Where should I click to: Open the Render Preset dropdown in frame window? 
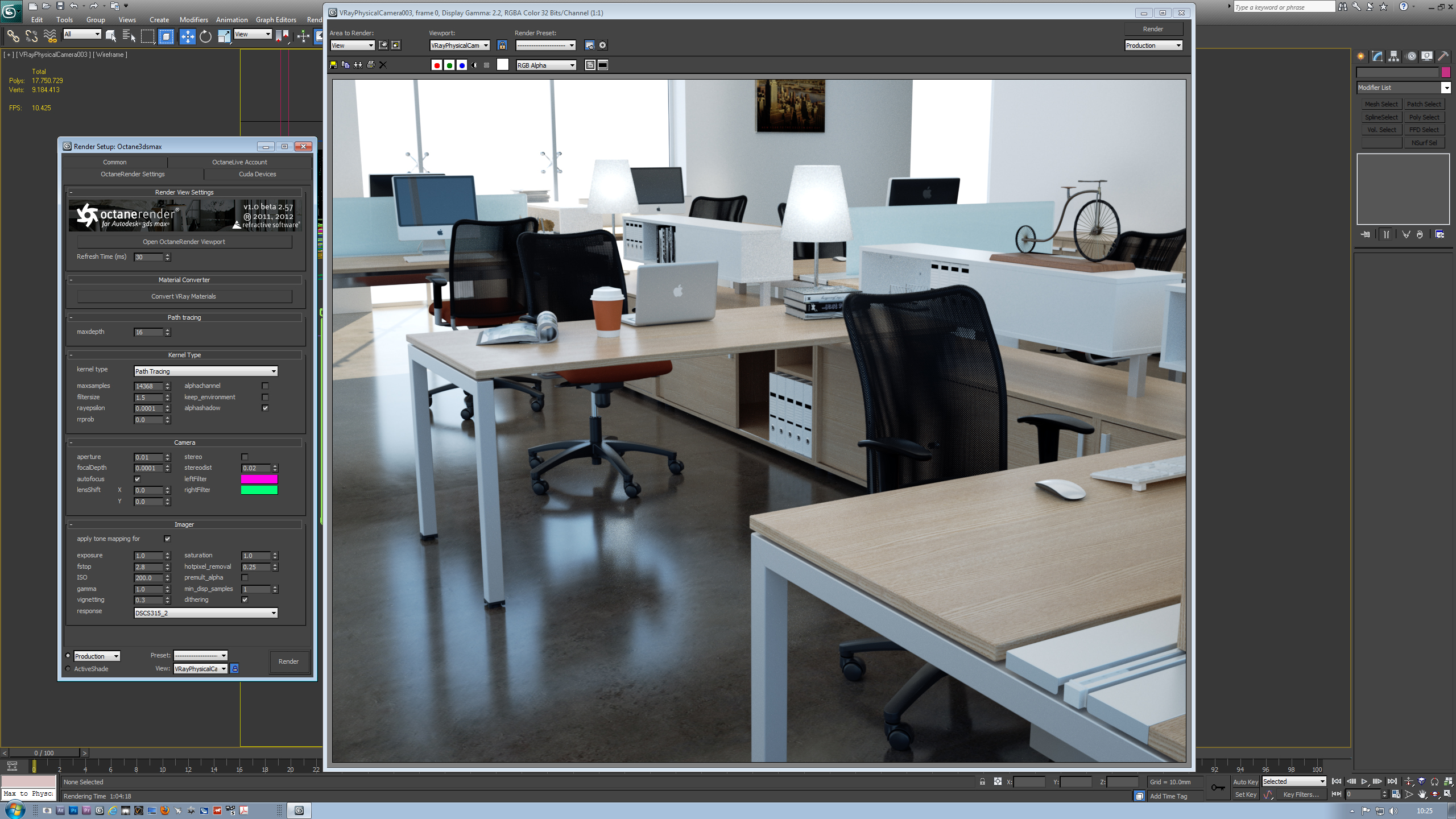[545, 45]
